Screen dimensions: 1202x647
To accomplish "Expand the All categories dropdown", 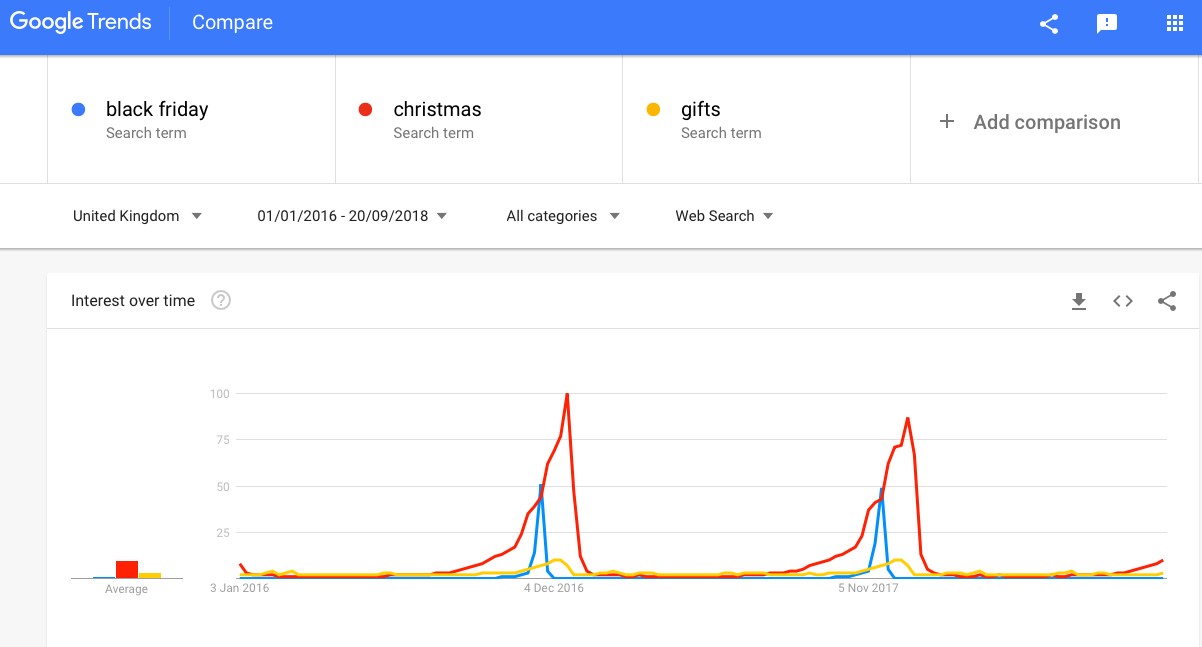I will 563,216.
